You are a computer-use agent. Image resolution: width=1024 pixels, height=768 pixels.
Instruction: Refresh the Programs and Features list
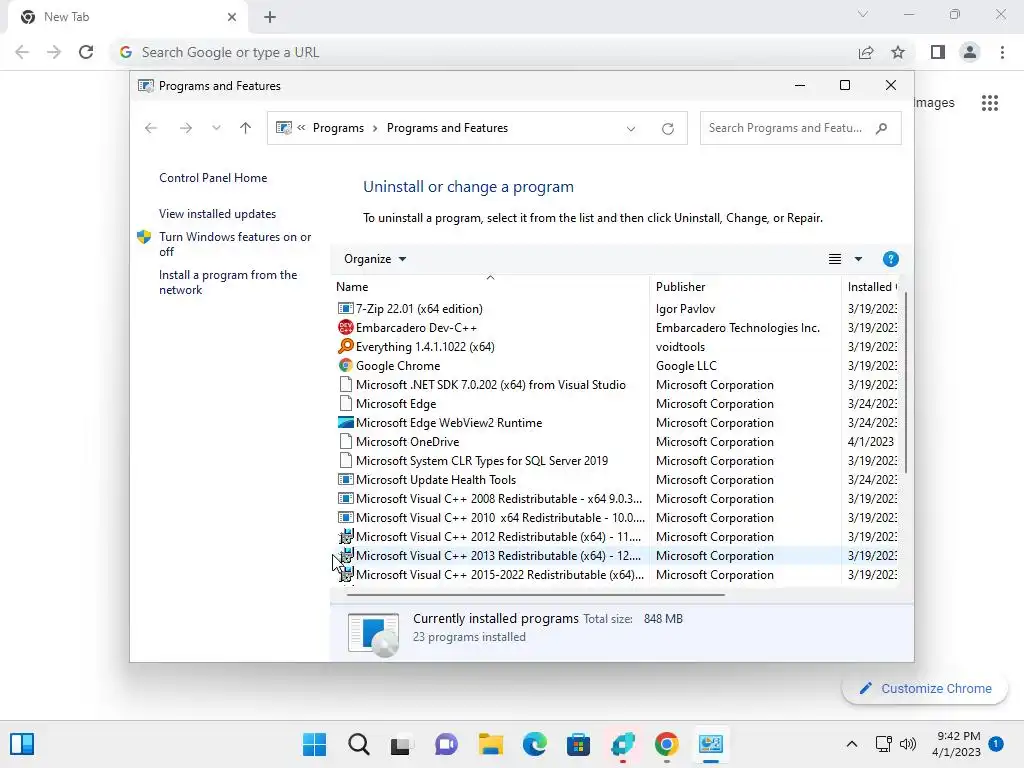(x=667, y=129)
